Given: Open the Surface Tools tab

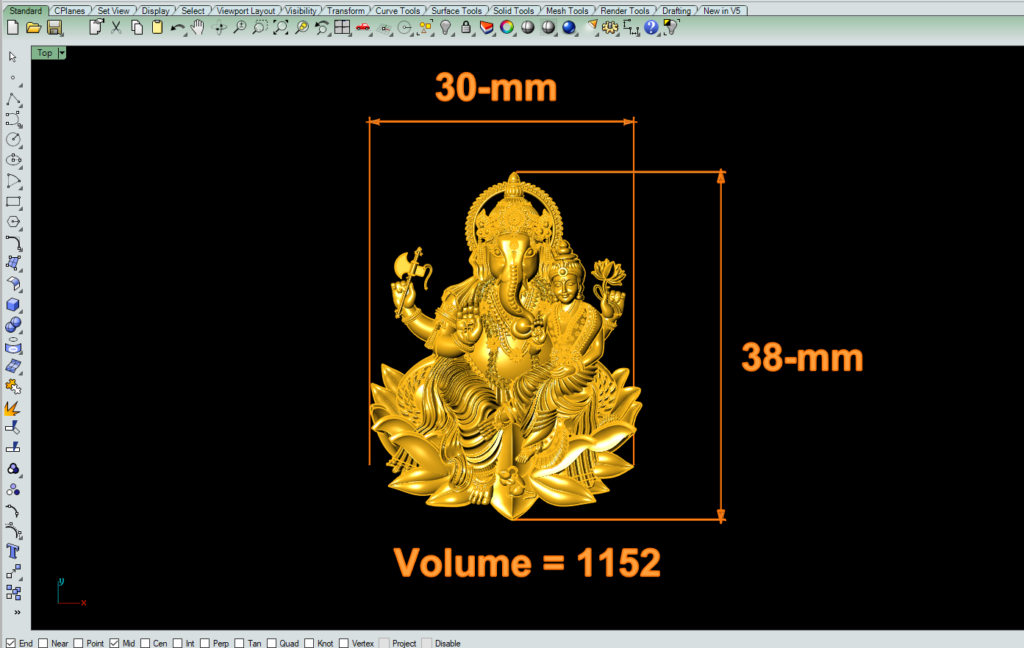Looking at the screenshot, I should click(456, 10).
